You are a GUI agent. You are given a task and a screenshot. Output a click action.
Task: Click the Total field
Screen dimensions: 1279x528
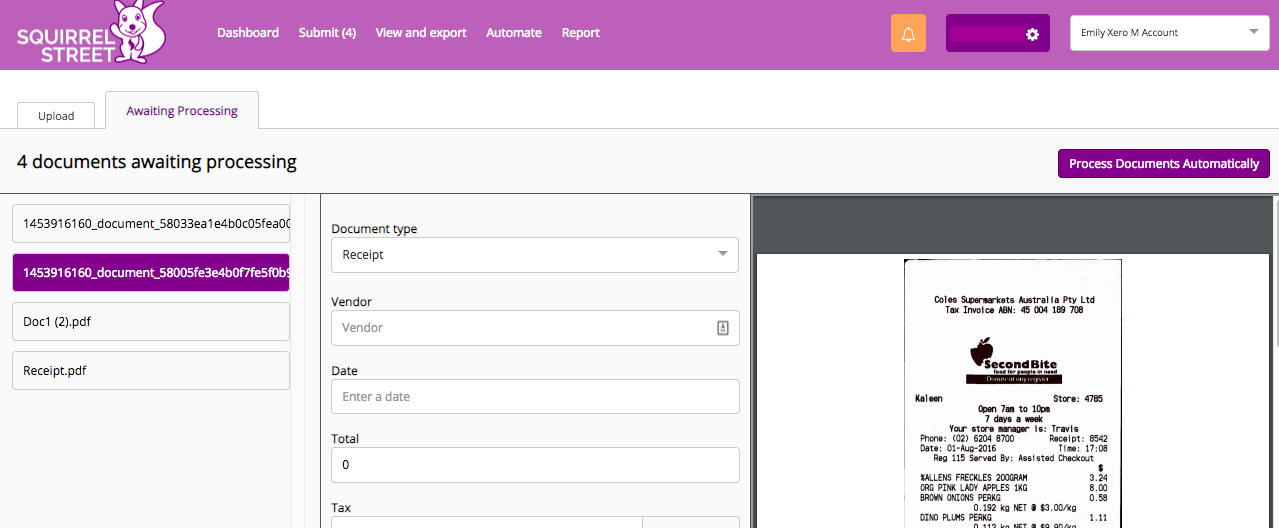(535, 465)
